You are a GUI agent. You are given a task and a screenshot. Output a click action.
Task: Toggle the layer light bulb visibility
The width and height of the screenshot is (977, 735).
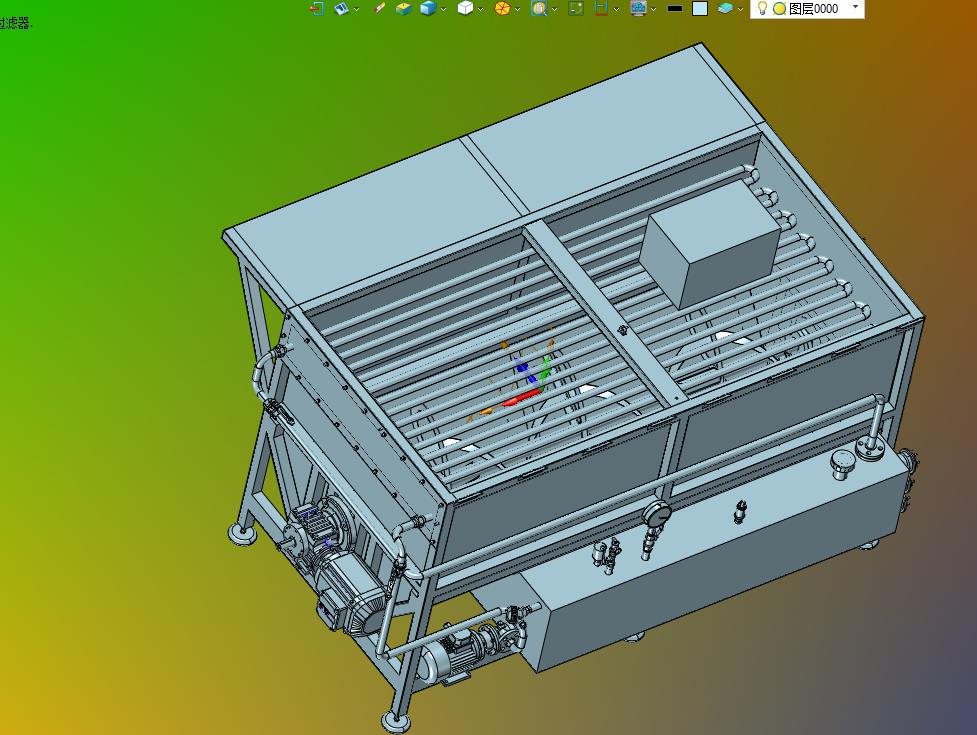pos(762,8)
